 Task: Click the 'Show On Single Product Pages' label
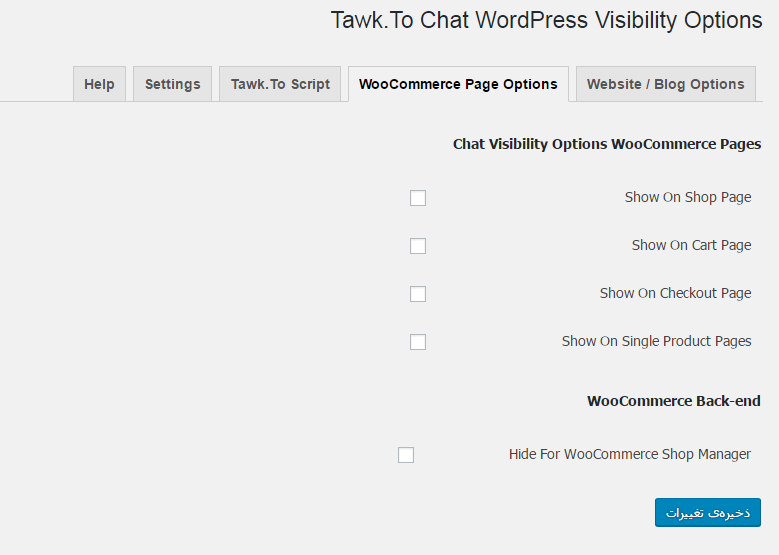point(656,341)
